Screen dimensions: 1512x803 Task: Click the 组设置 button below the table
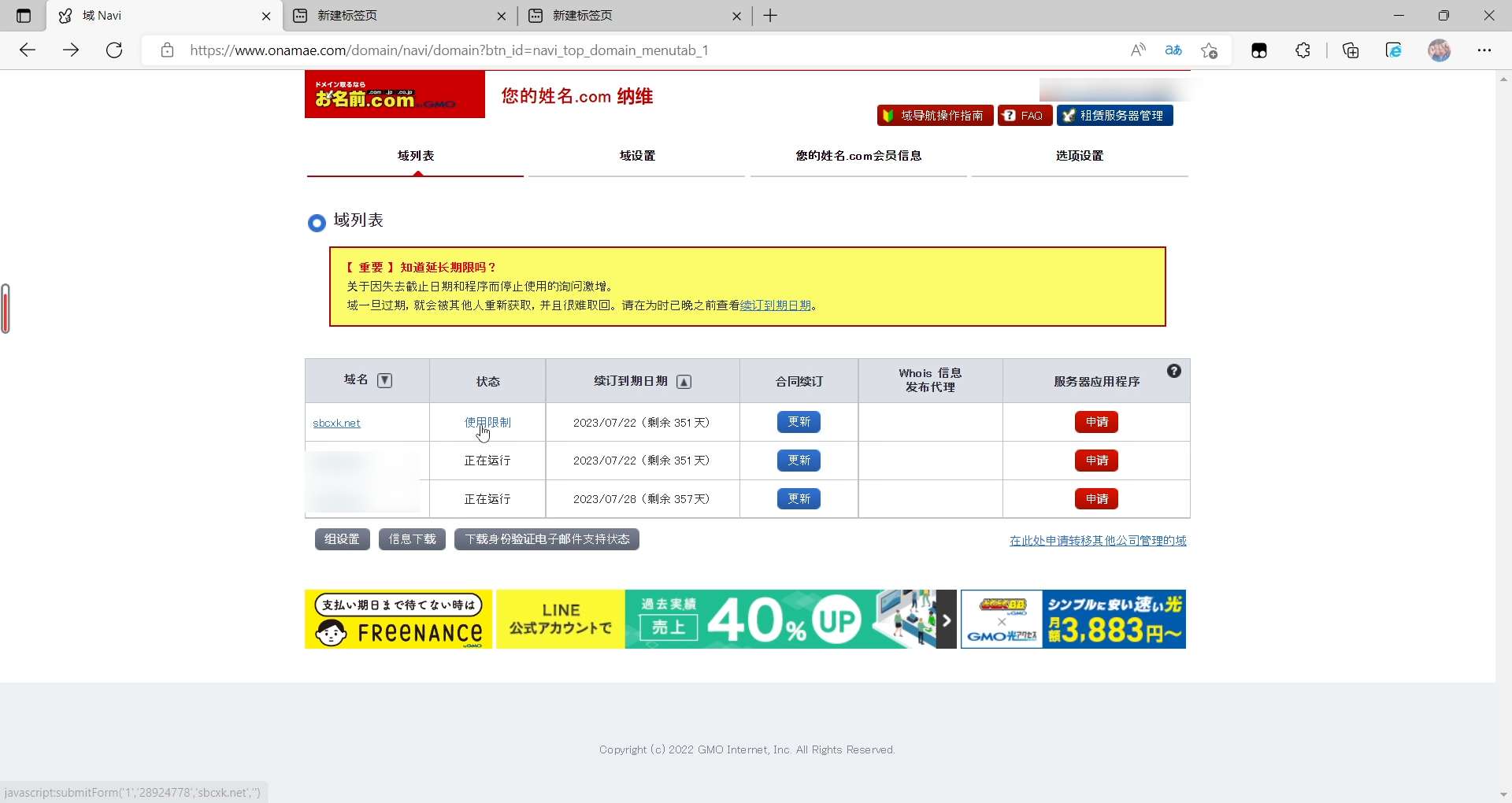pos(341,539)
